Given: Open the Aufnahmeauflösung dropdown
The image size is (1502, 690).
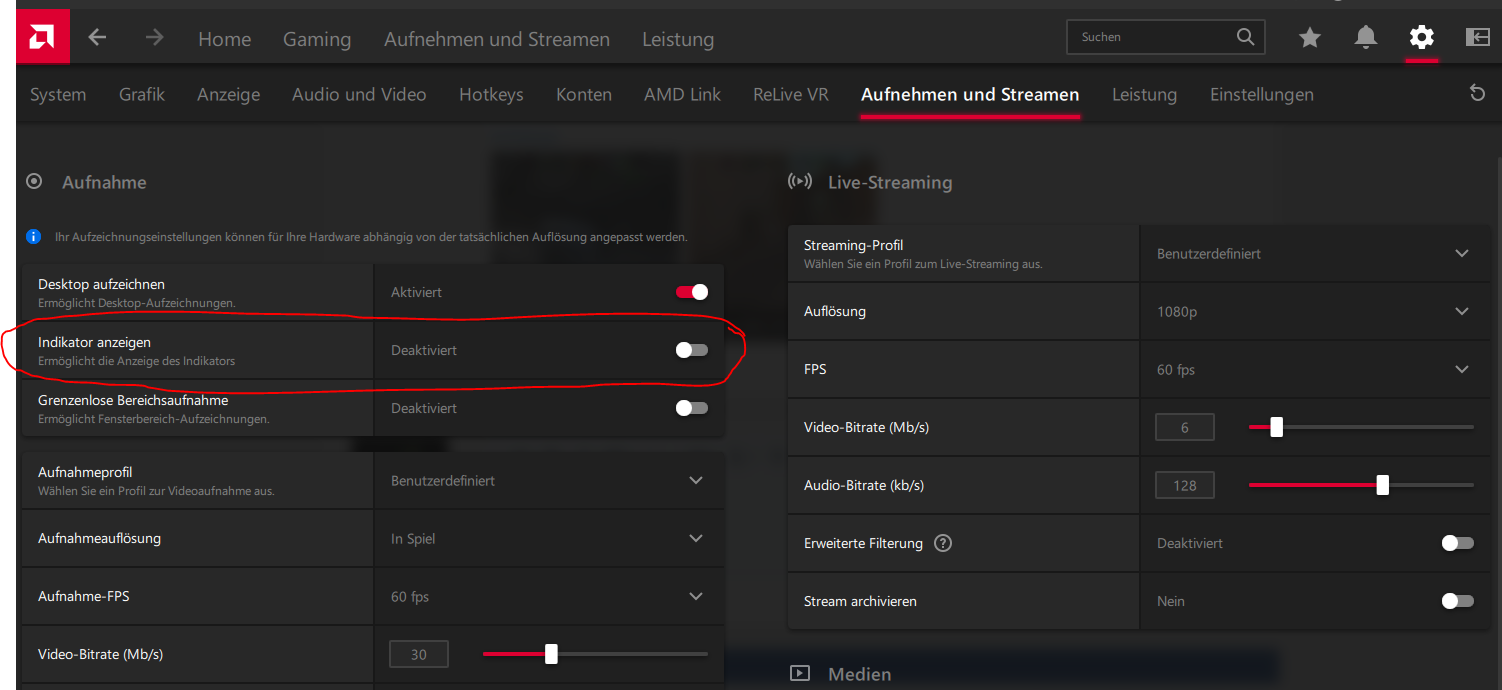Looking at the screenshot, I should 548,538.
